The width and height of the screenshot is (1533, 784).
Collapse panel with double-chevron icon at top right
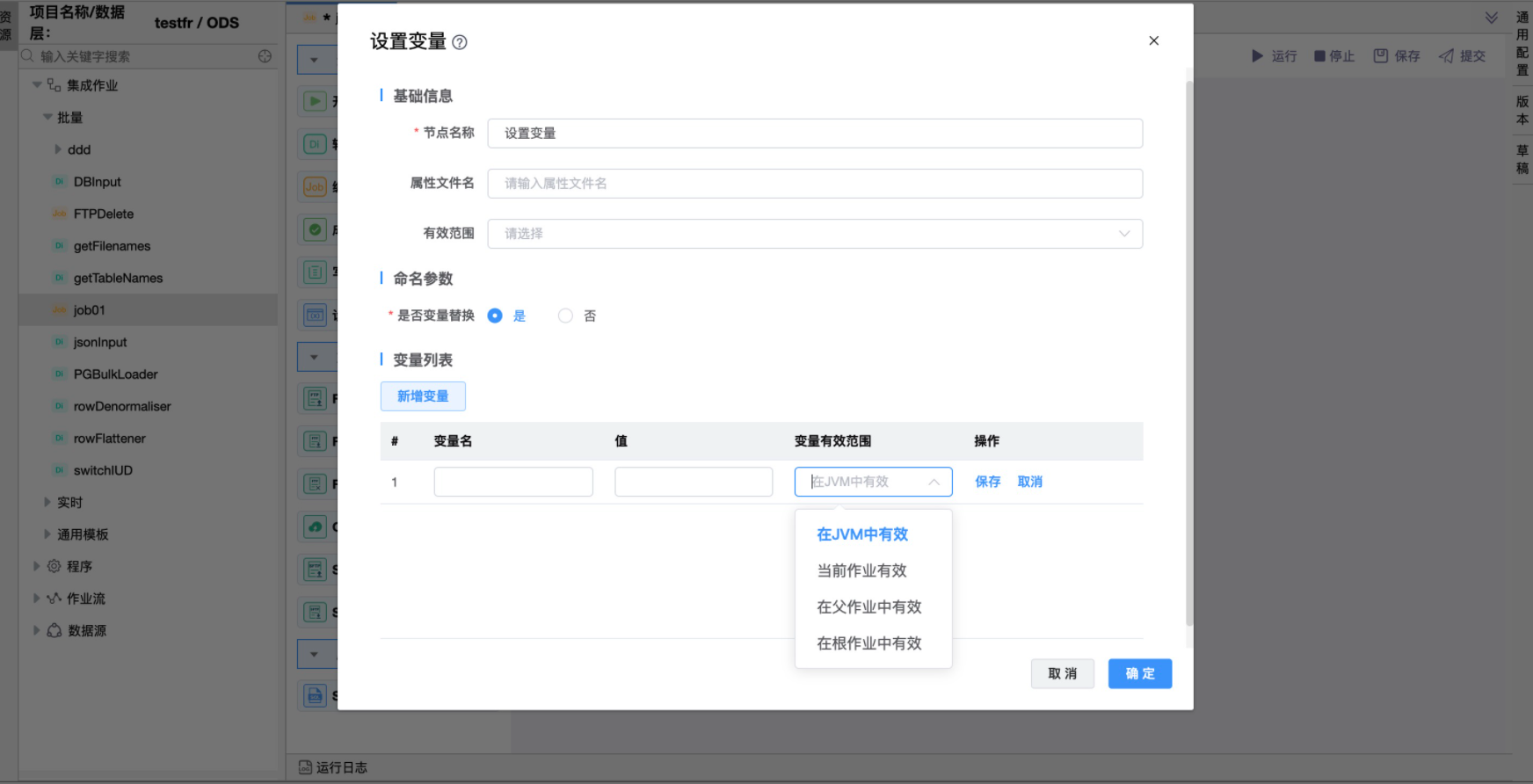(x=1492, y=18)
